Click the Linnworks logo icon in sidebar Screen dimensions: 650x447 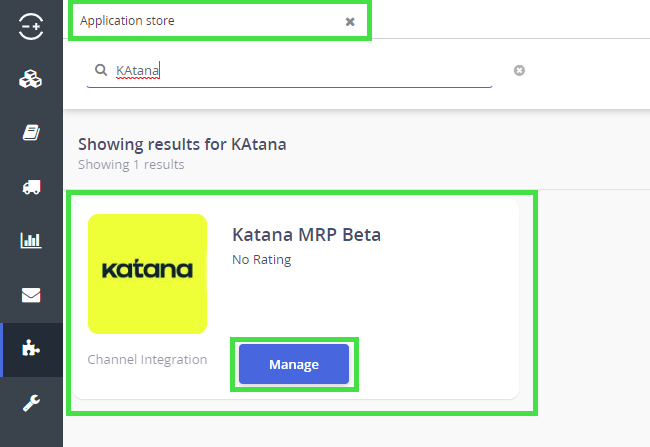pos(31,26)
